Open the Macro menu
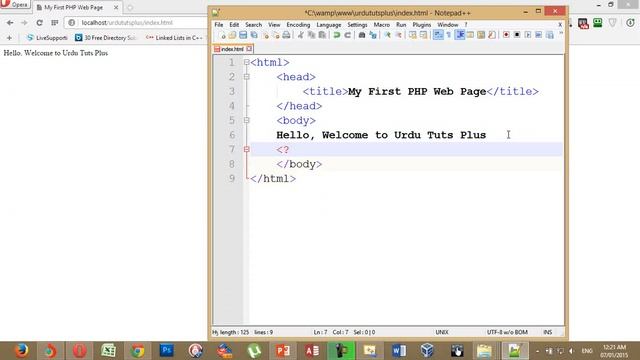This screenshot has height=360, width=640. (382, 25)
